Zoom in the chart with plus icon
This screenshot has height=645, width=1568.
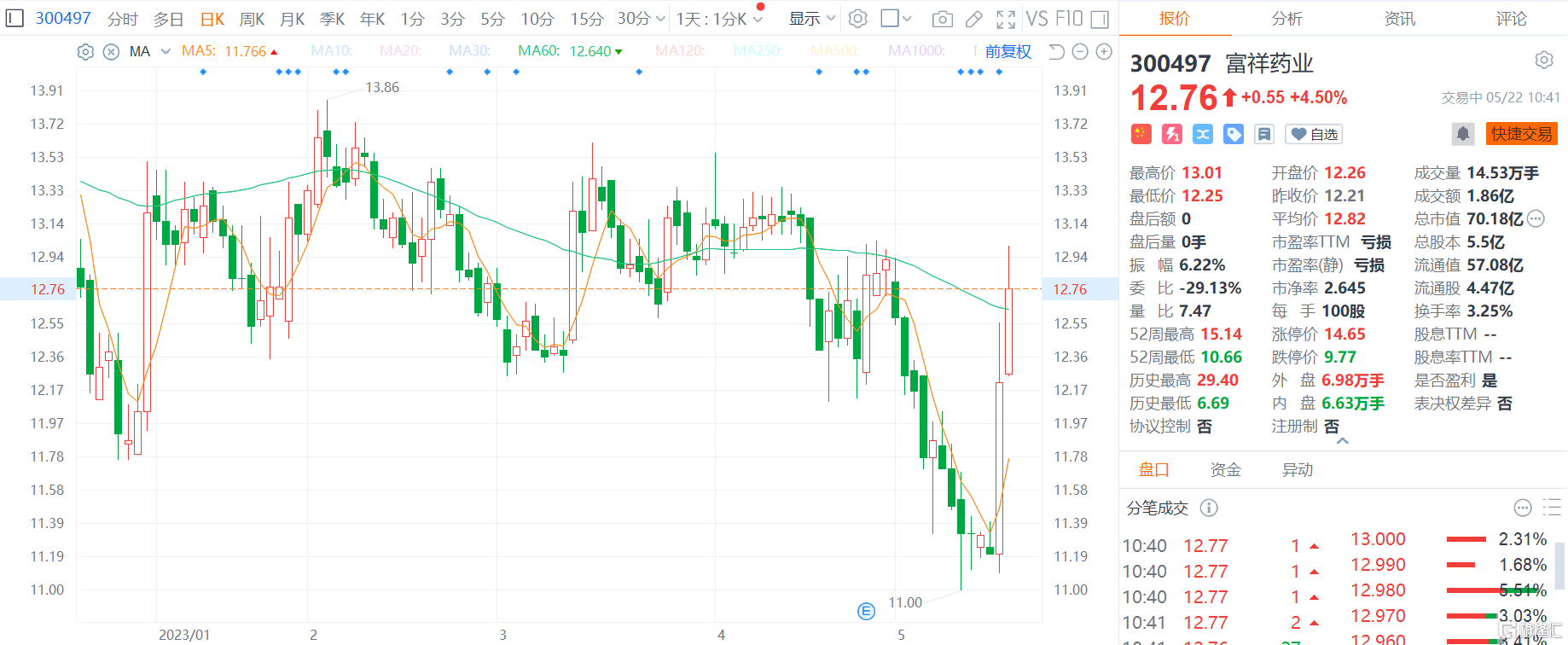(x=1104, y=52)
